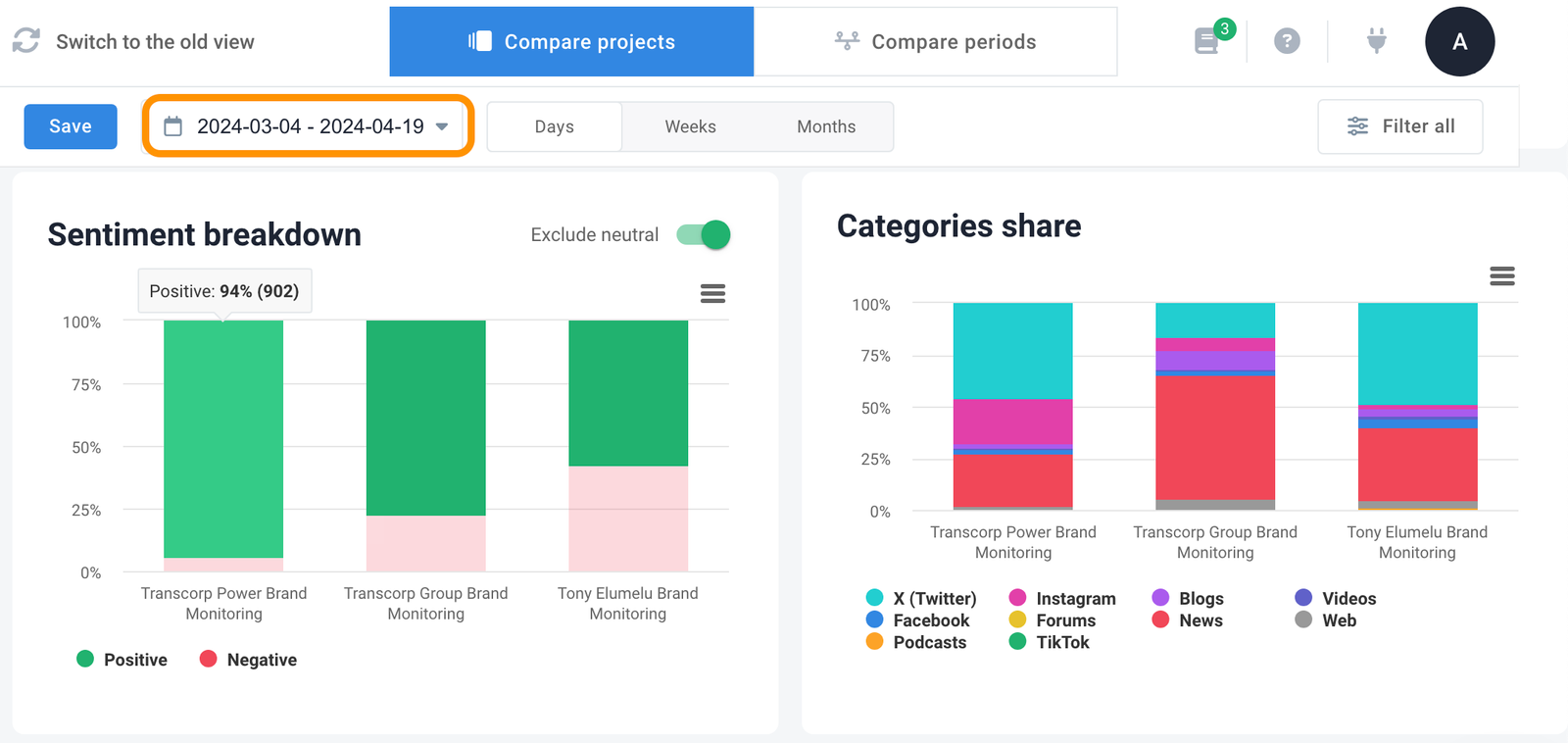Toggle Negative series in sentiment legend

pyautogui.click(x=248, y=660)
